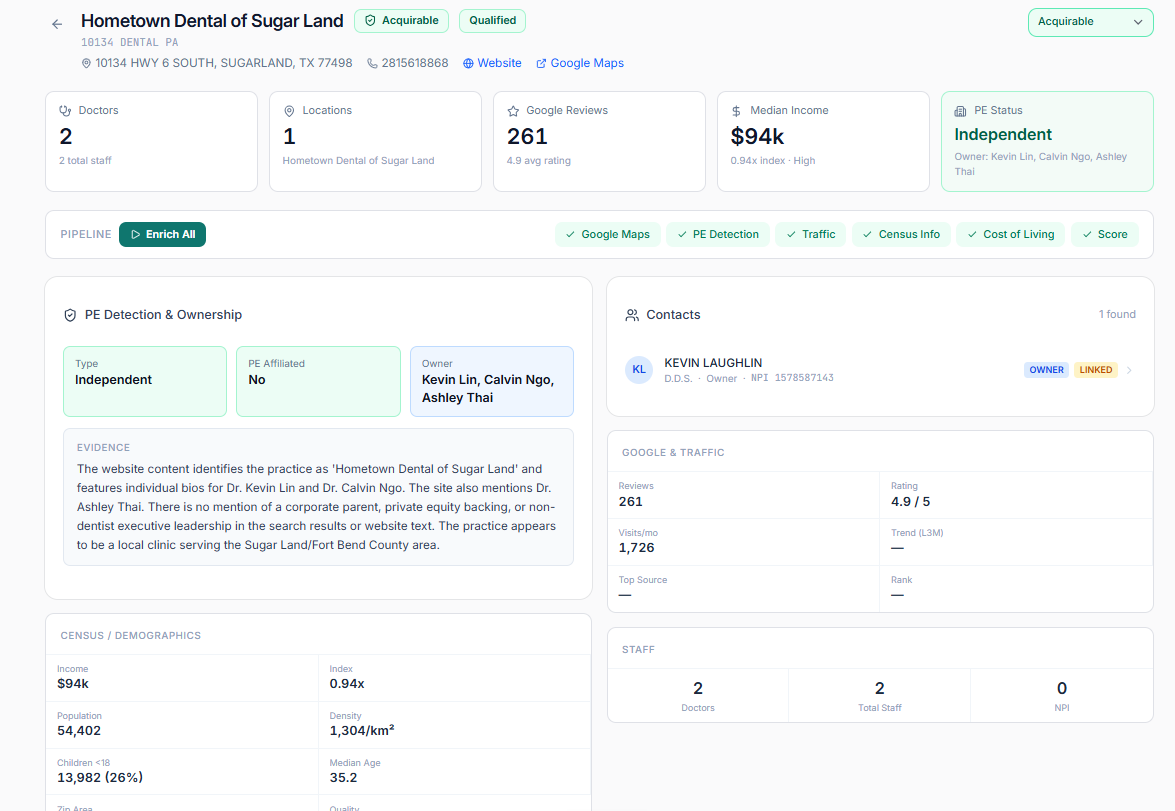
Task: Select the PE Detection pipeline step chip
Action: [x=718, y=235]
